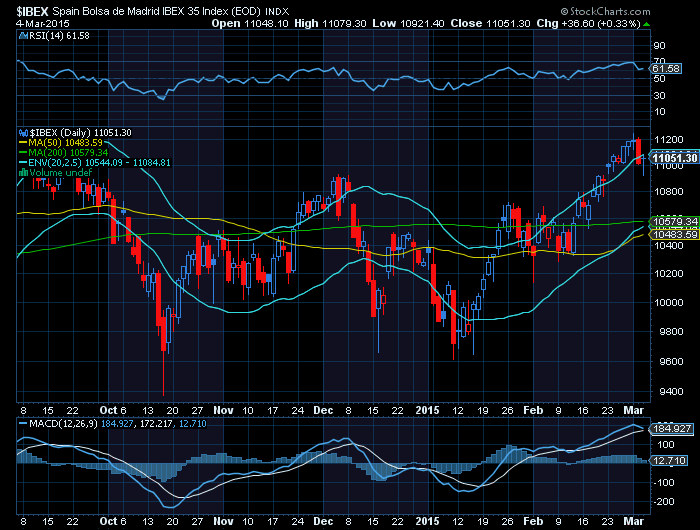
Task: Click the 30 level on RSI axis
Action: coord(659,96)
